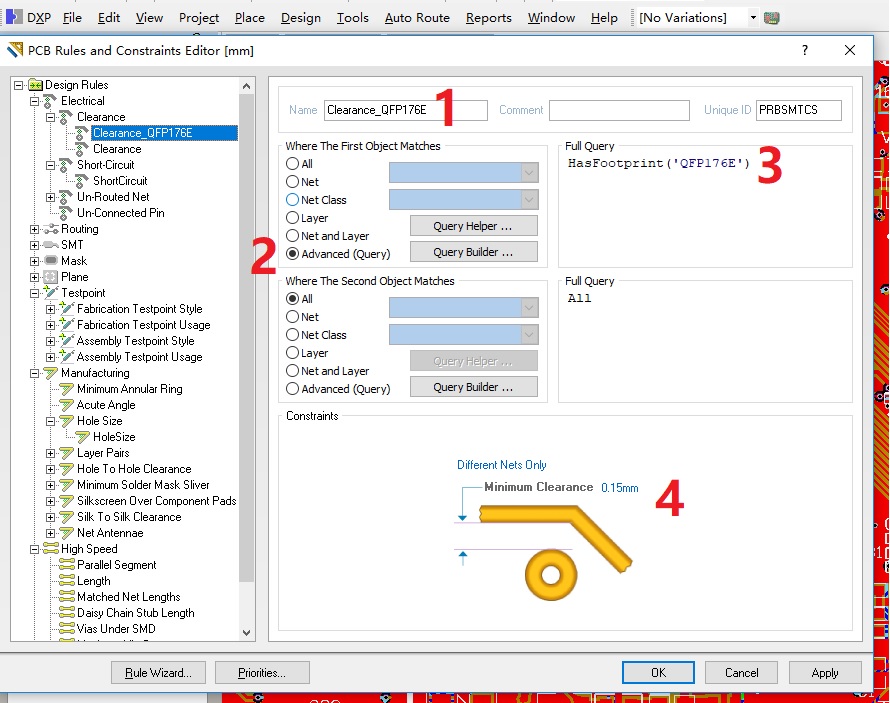Click the Minimum Annular Ring icon
Image resolution: width=890 pixels, height=703 pixels.
tap(67, 389)
